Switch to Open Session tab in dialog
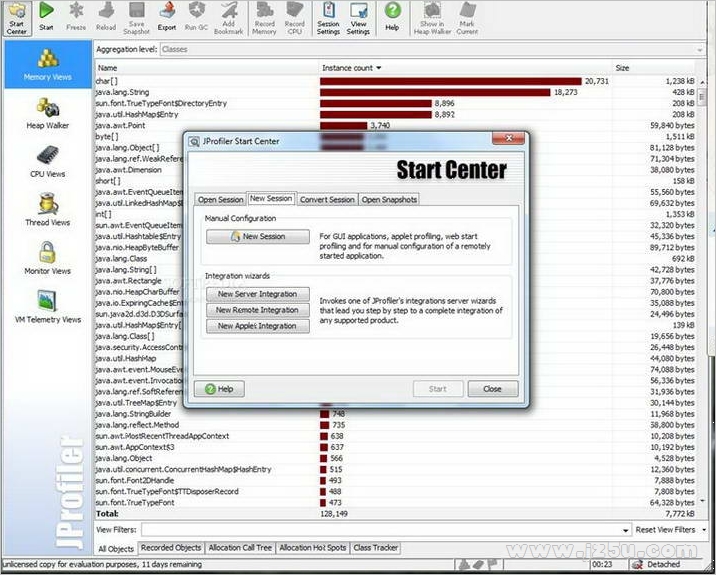 221,200
